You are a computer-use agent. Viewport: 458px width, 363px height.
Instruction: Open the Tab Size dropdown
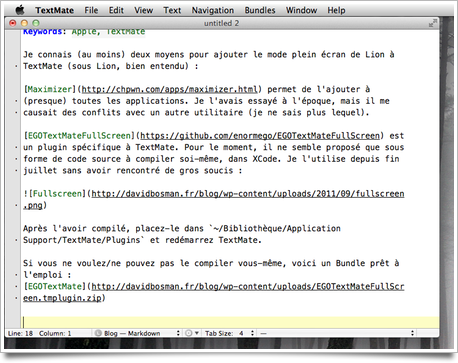230,333
